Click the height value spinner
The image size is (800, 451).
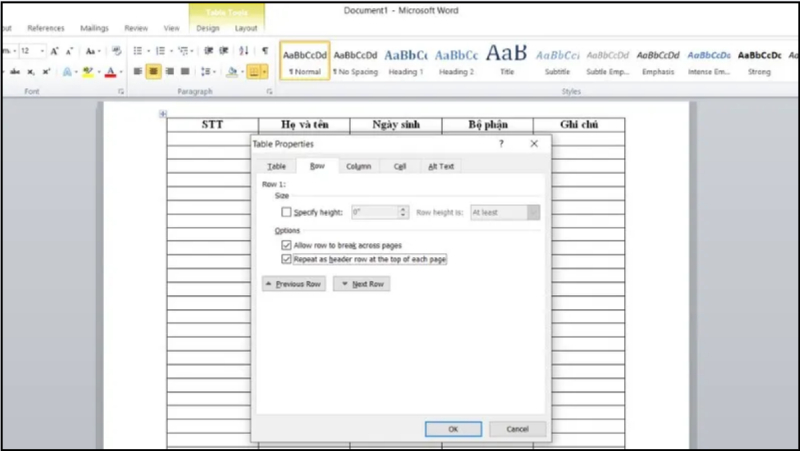pos(403,212)
